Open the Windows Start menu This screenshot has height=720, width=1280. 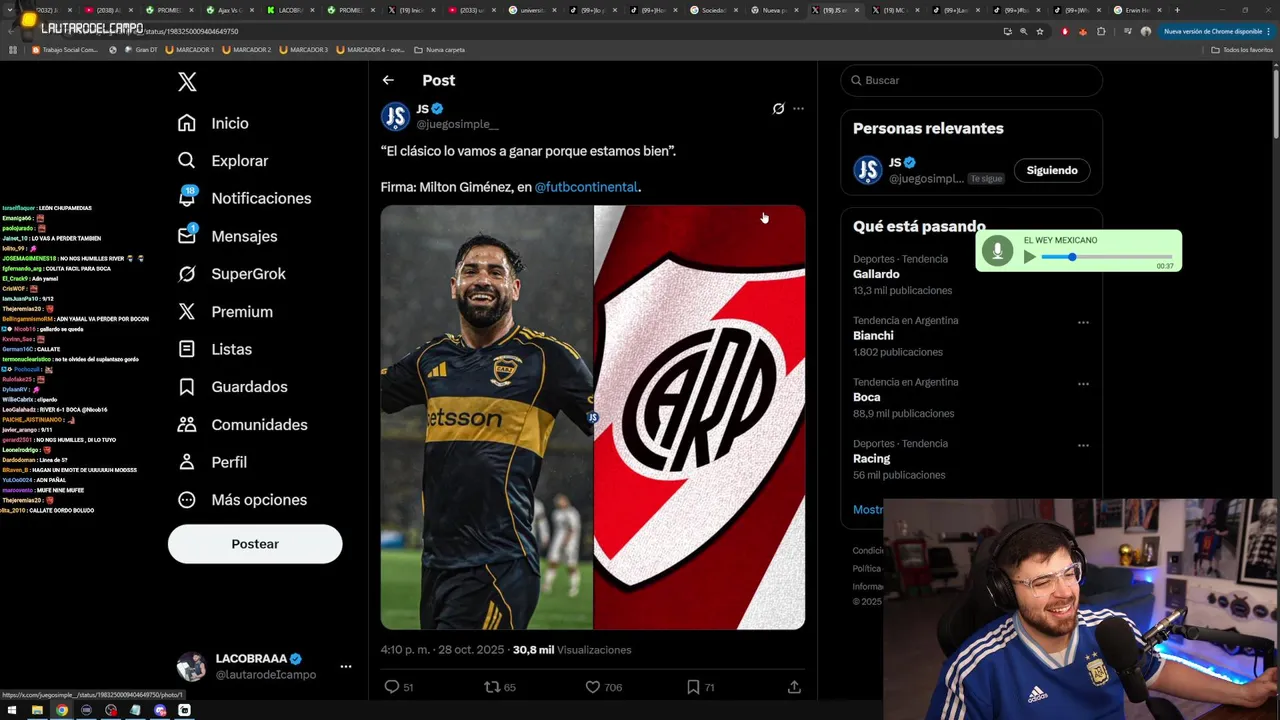coord(12,710)
